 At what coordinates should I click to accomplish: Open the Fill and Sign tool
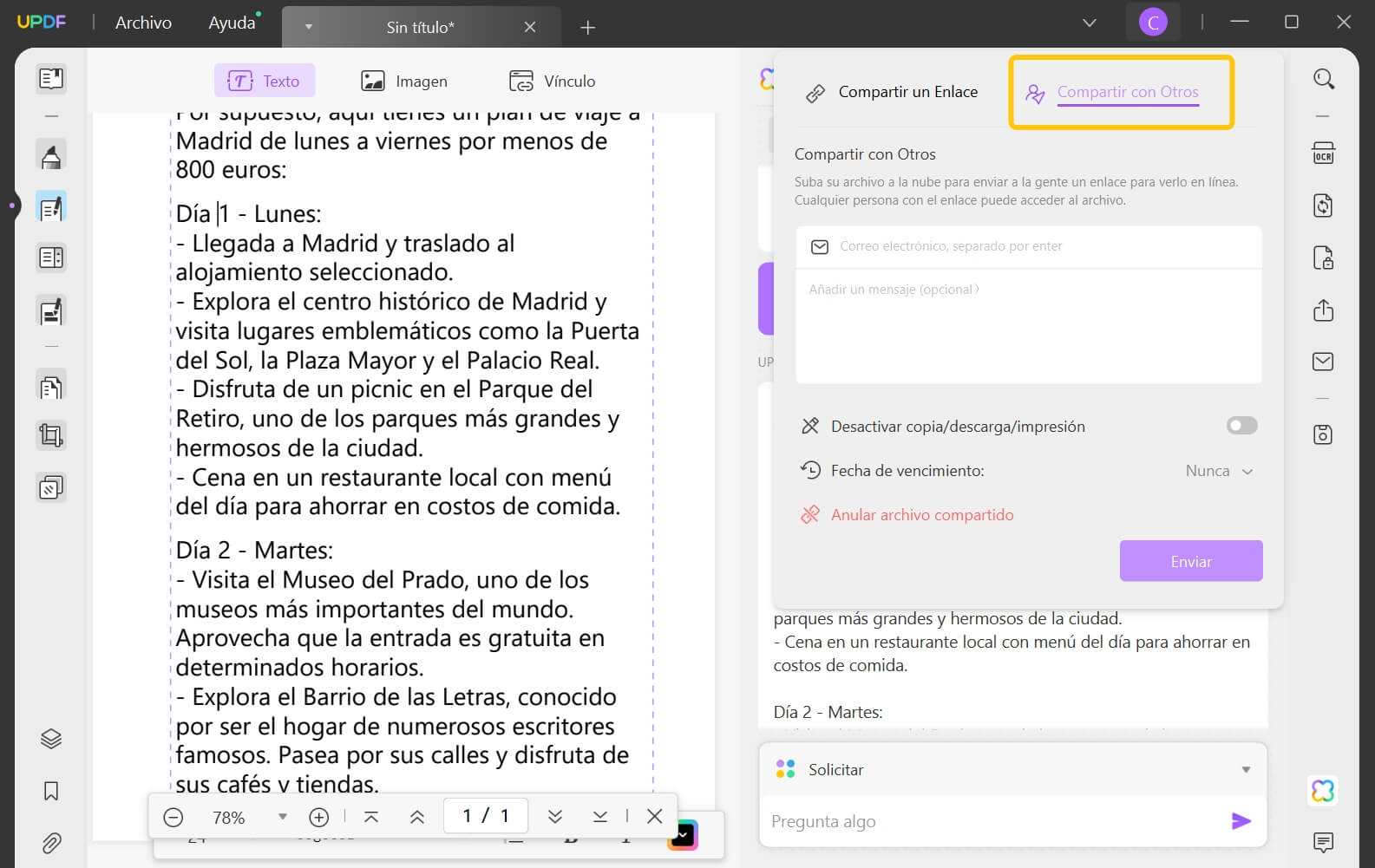51,310
